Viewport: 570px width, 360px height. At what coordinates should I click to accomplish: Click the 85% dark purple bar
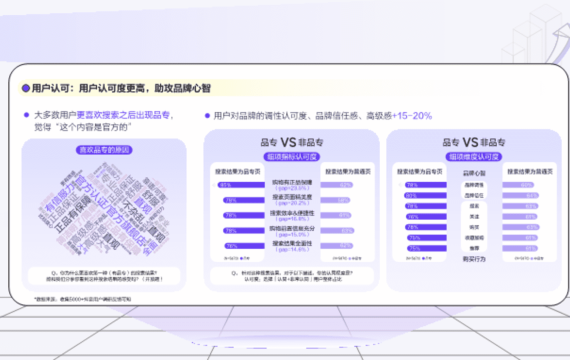[x=241, y=185]
